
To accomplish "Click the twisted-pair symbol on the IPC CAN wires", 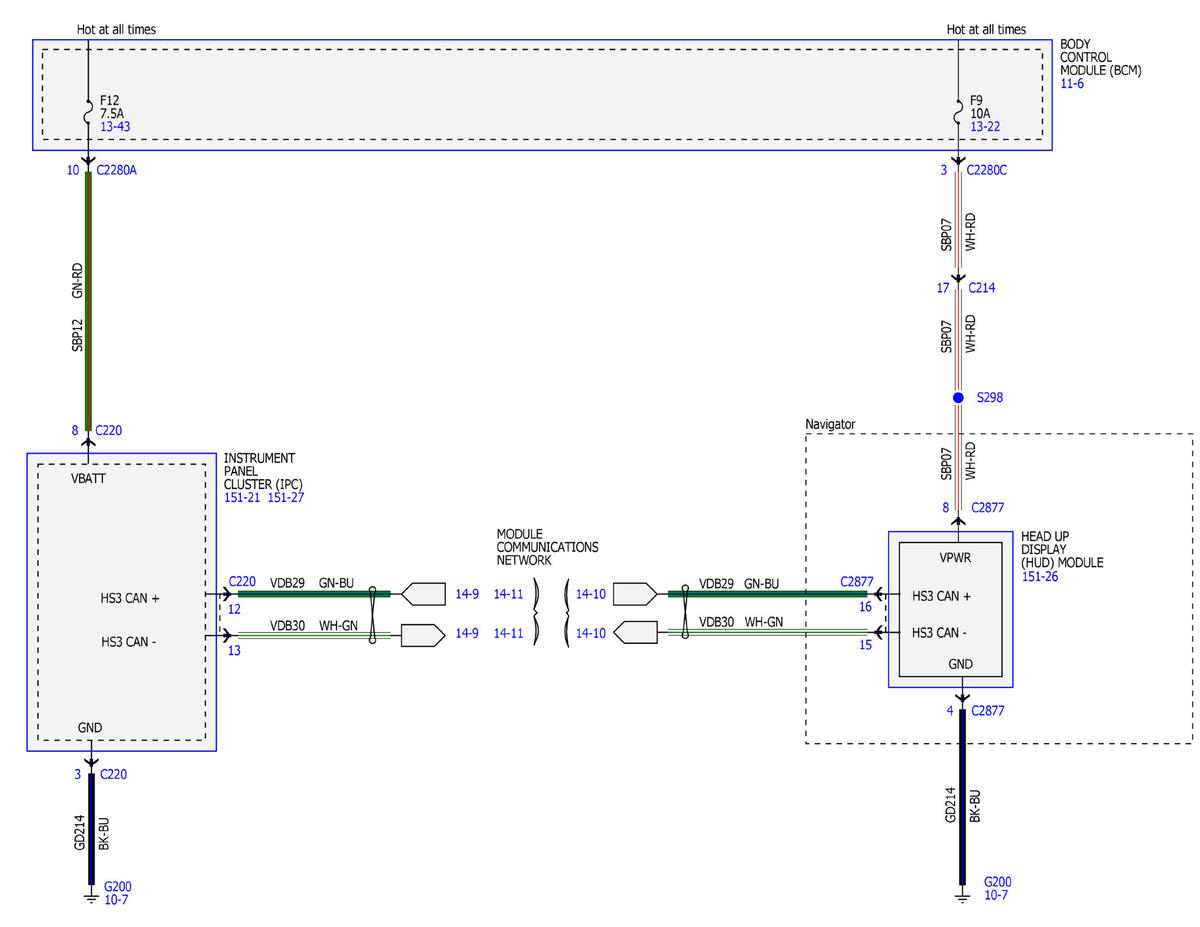I will [373, 613].
